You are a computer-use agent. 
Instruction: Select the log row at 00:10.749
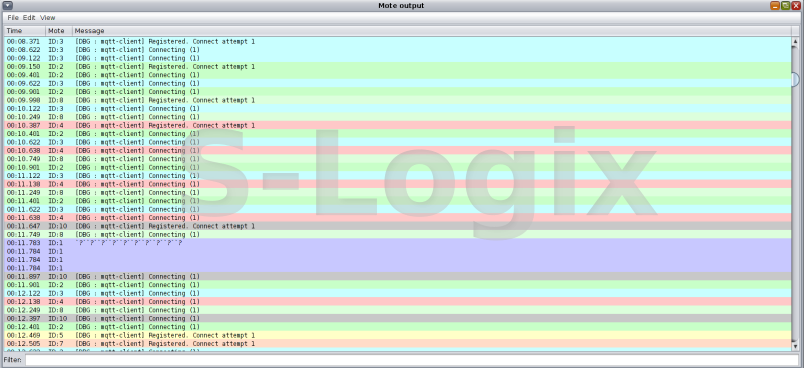(x=397, y=159)
